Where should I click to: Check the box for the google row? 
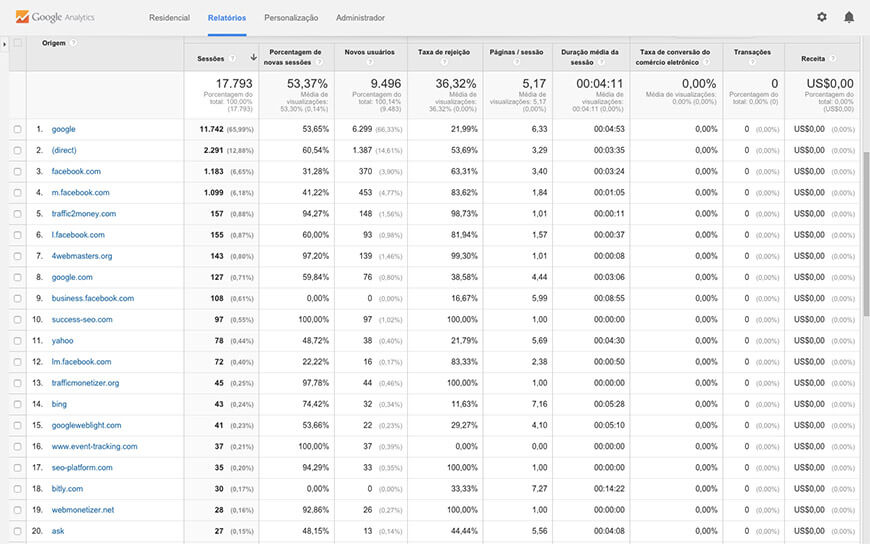point(17,129)
